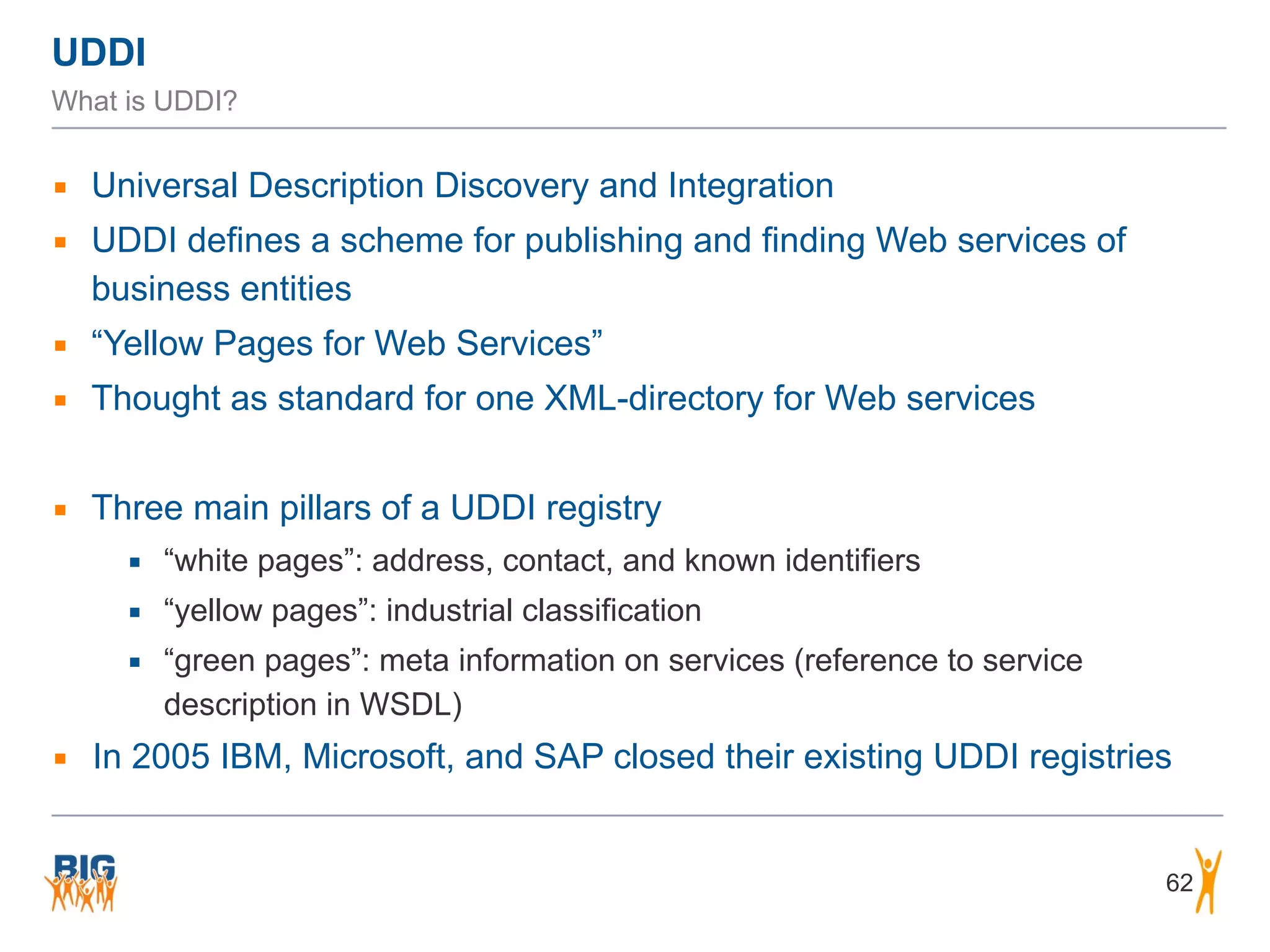Click the What is UDDI? subtitle
This screenshot has height=952, width=1270.
pos(144,101)
